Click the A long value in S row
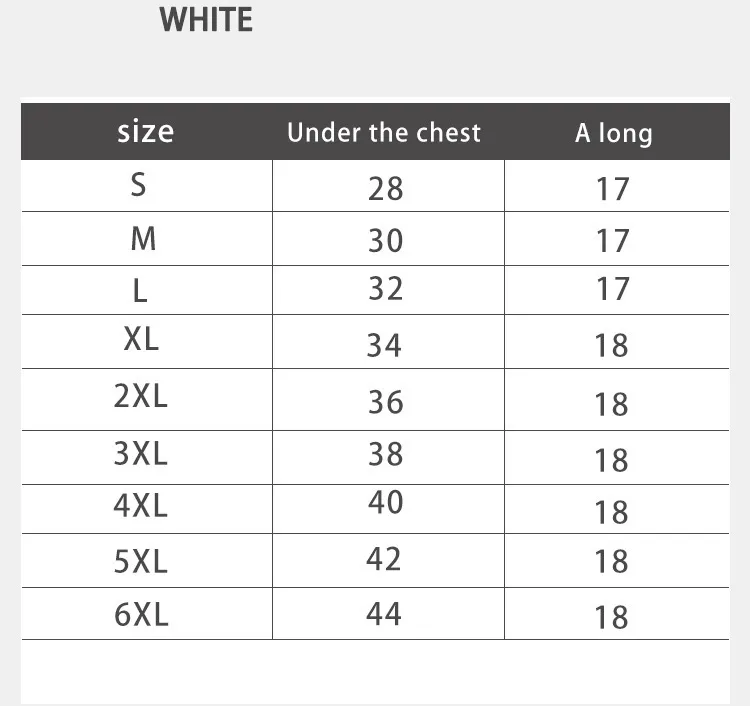Viewport: 750px width, 706px height. pyautogui.click(x=612, y=189)
